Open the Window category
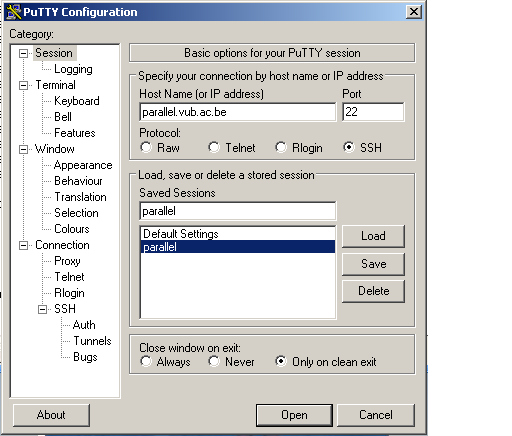The width and height of the screenshot is (512, 436). 55,149
